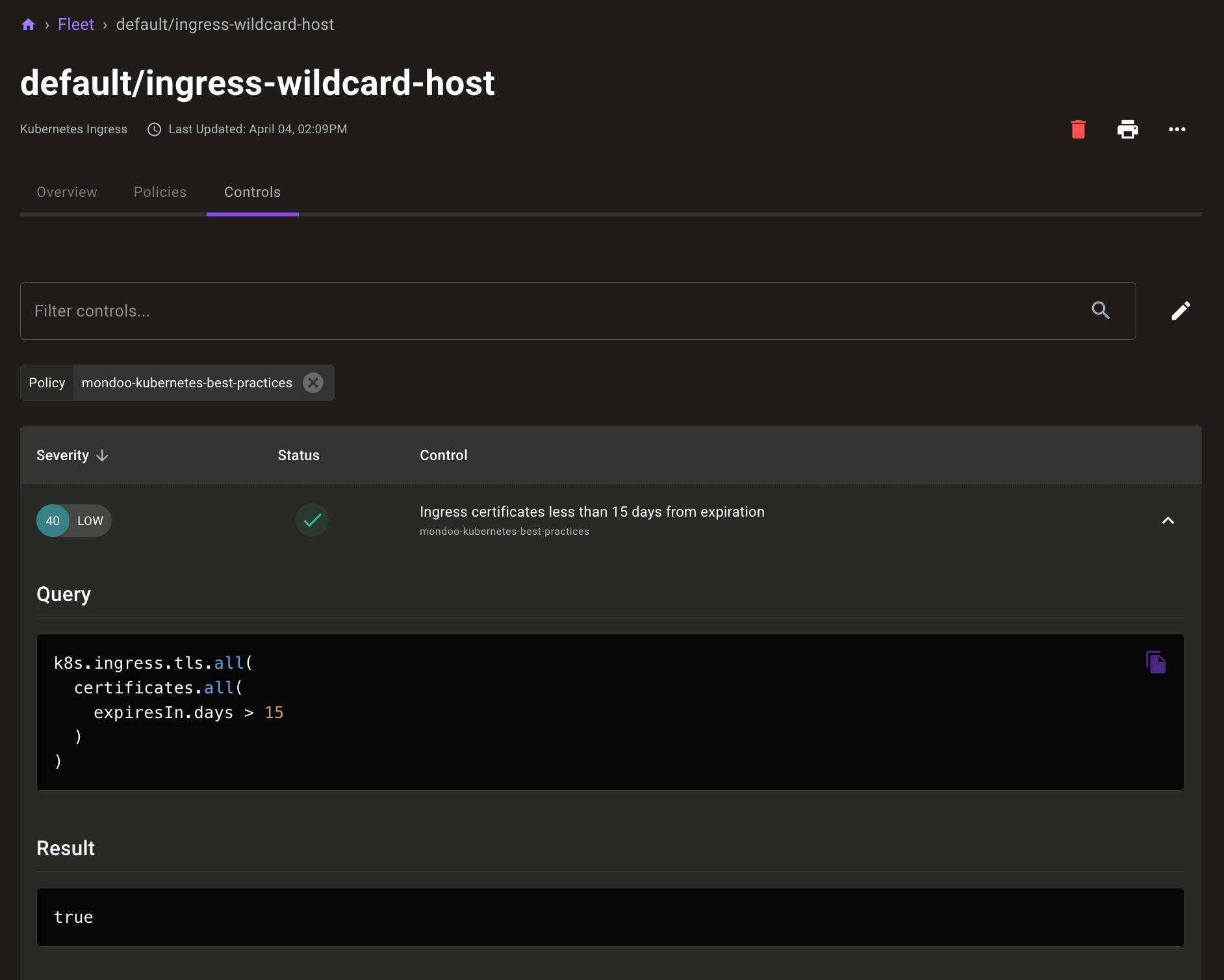Click the passing status checkmark
1224x980 pixels.
312,520
